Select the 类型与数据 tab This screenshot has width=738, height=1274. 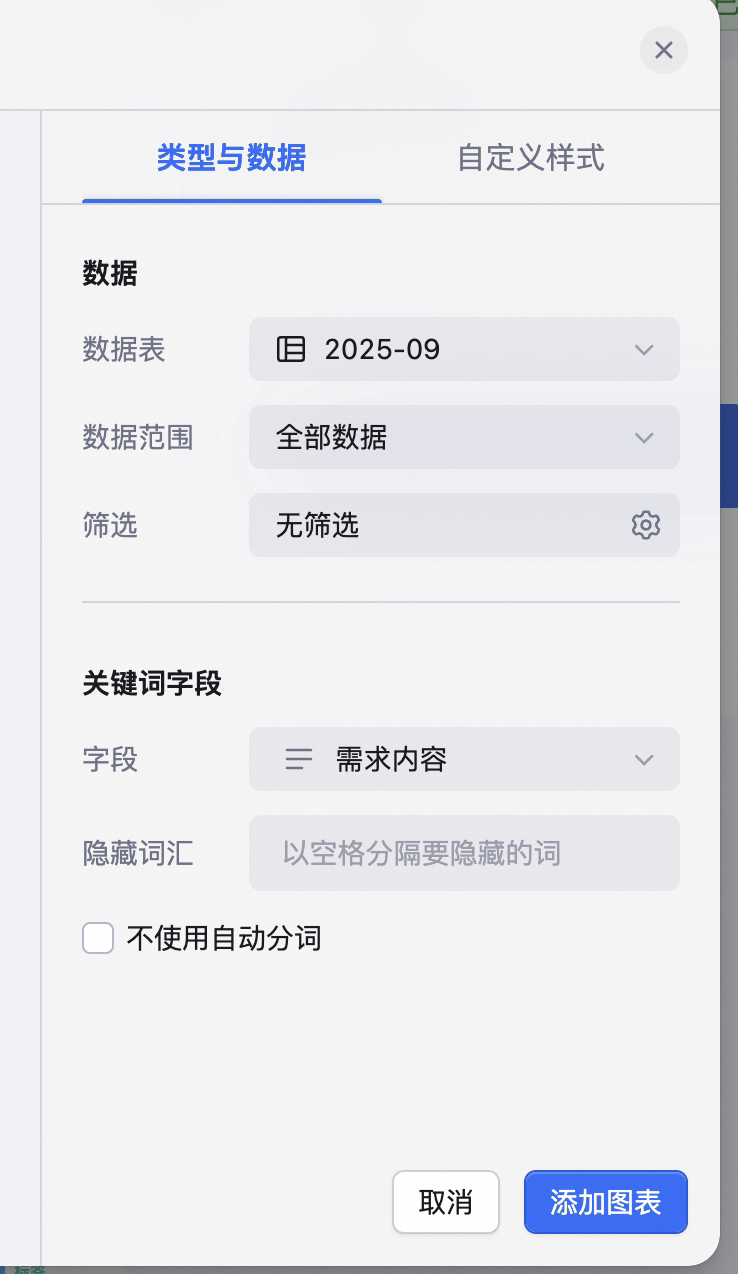click(x=231, y=158)
